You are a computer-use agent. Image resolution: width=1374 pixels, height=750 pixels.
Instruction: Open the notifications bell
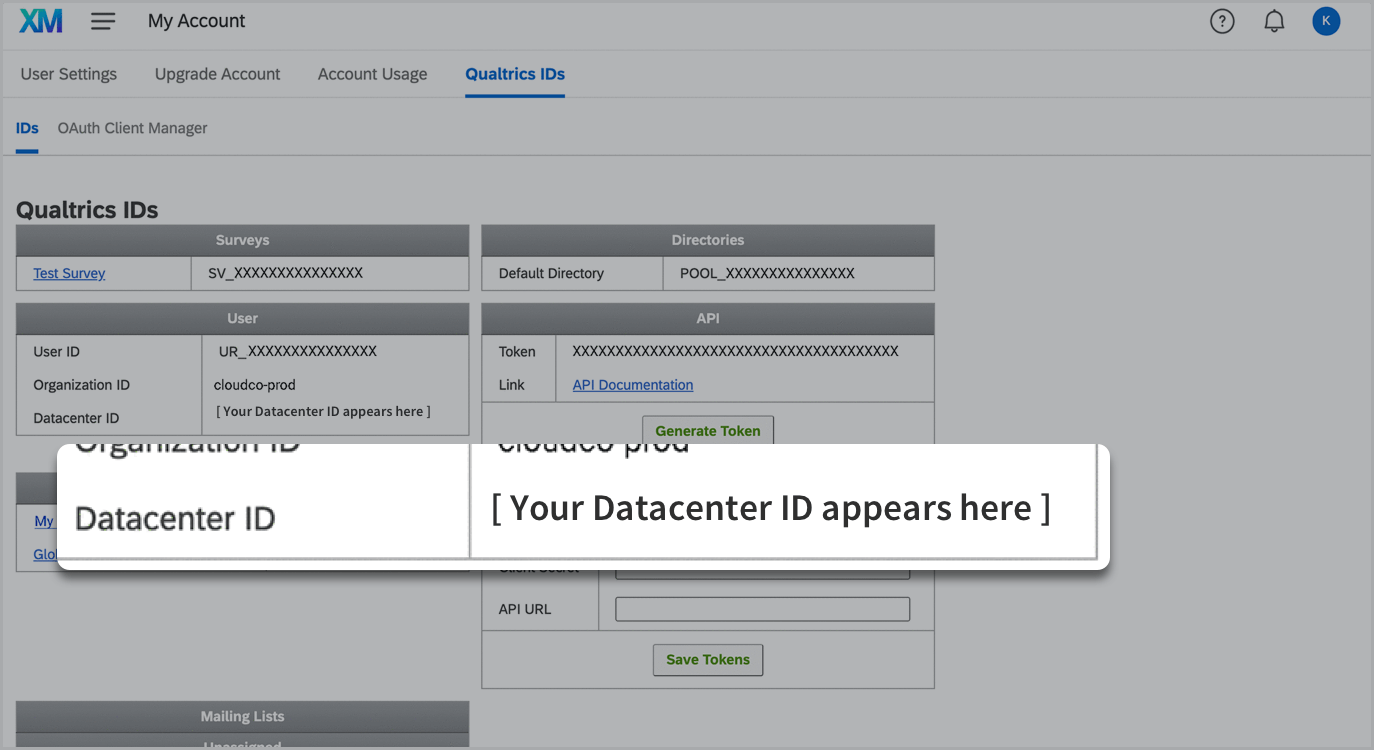coord(1274,21)
